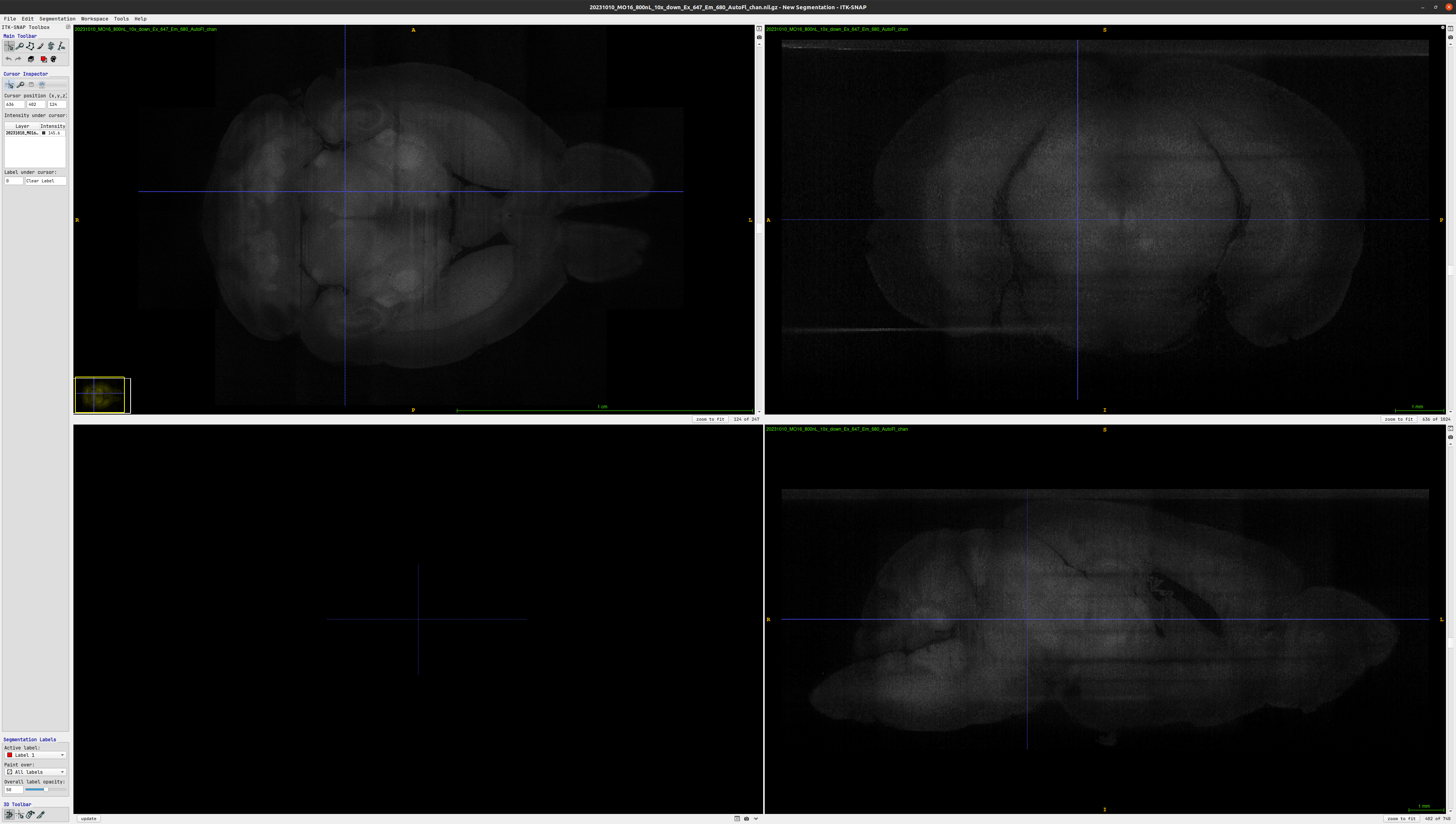Select 3D spray can tool
This screenshot has height=824, width=1456.
[30, 815]
